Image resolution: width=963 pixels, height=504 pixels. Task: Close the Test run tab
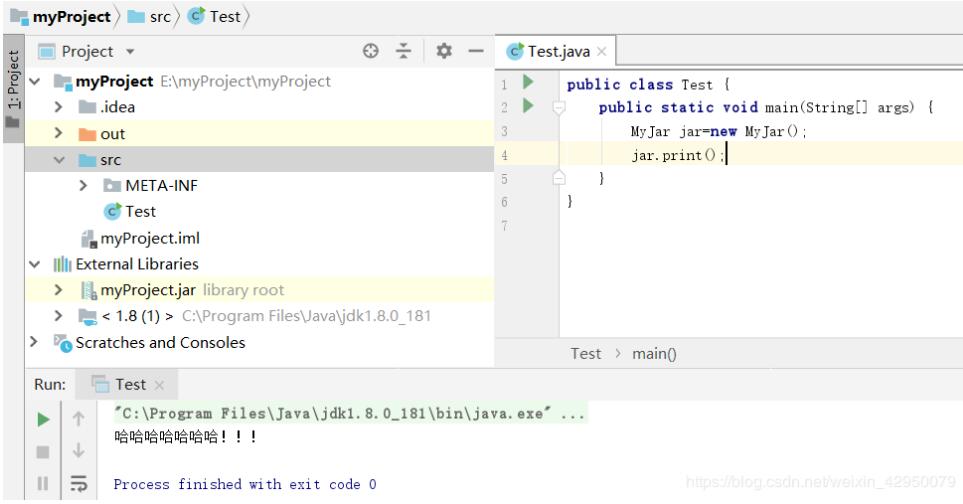(159, 385)
